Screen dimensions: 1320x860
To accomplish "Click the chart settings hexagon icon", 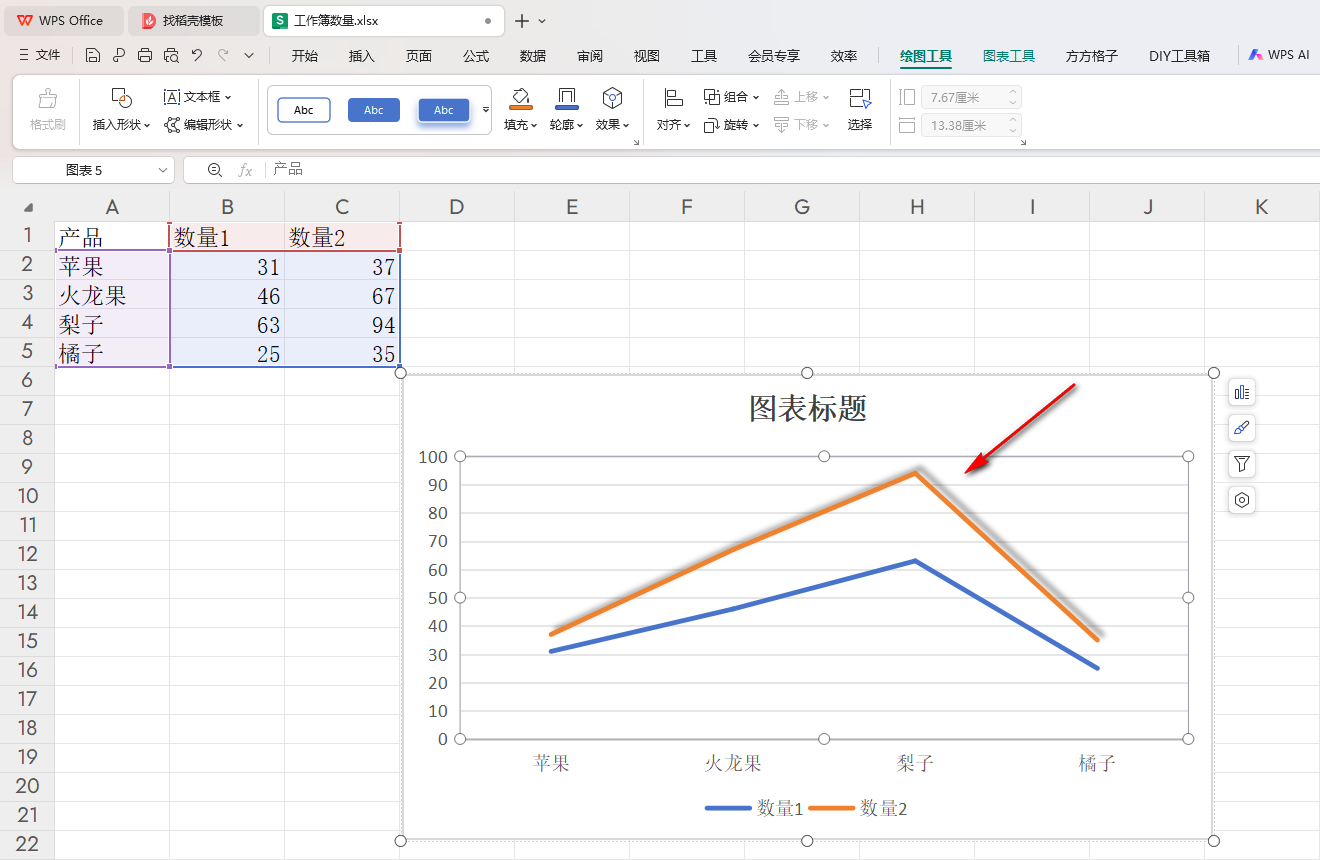I will [1242, 500].
